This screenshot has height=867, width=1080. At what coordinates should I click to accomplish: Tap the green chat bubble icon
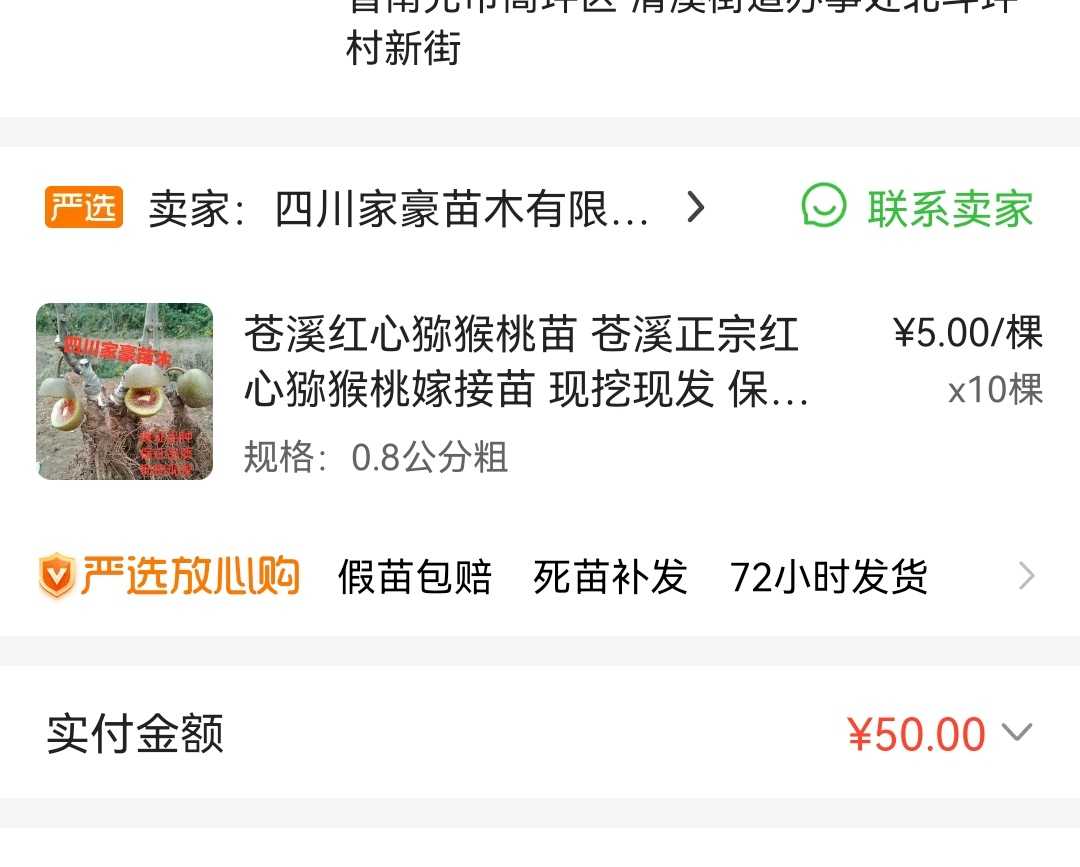tap(824, 205)
